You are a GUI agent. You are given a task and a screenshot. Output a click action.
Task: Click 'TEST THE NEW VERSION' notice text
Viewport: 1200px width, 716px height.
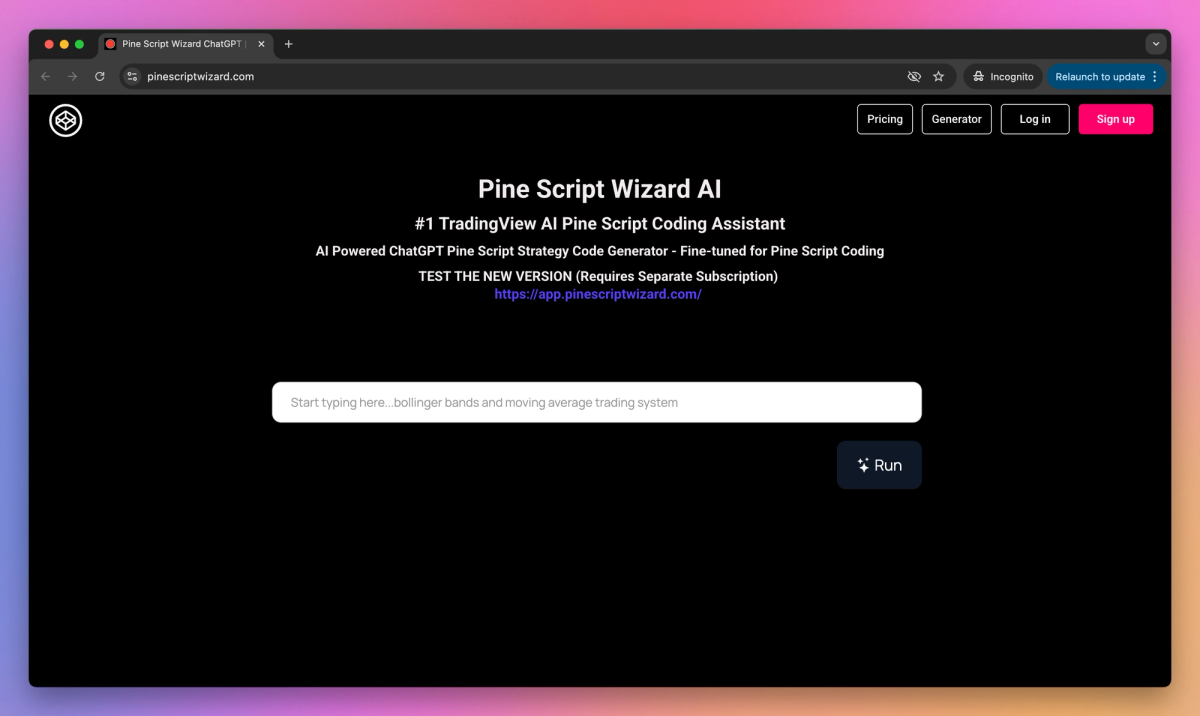click(598, 276)
